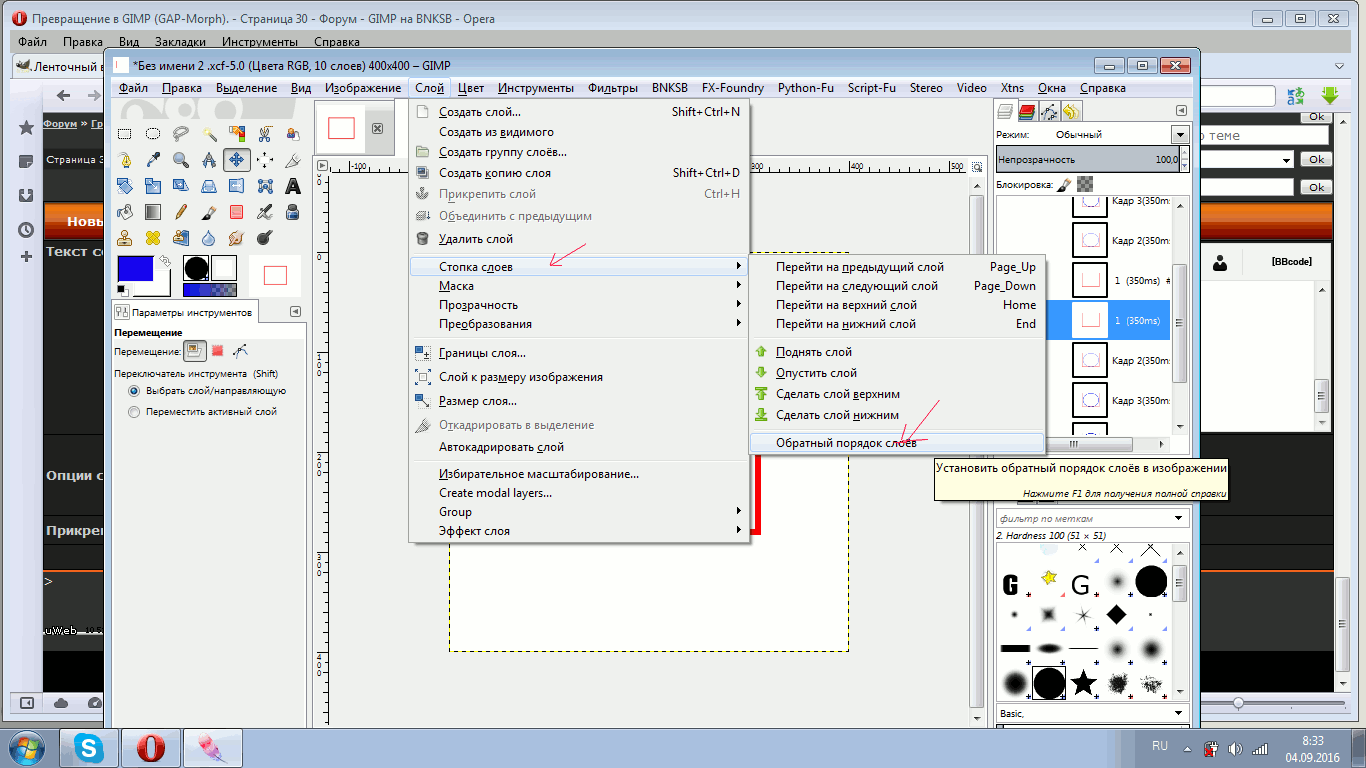Toggle lock alpha channel checkerboard icon
The image size is (1366, 768).
point(1085,184)
